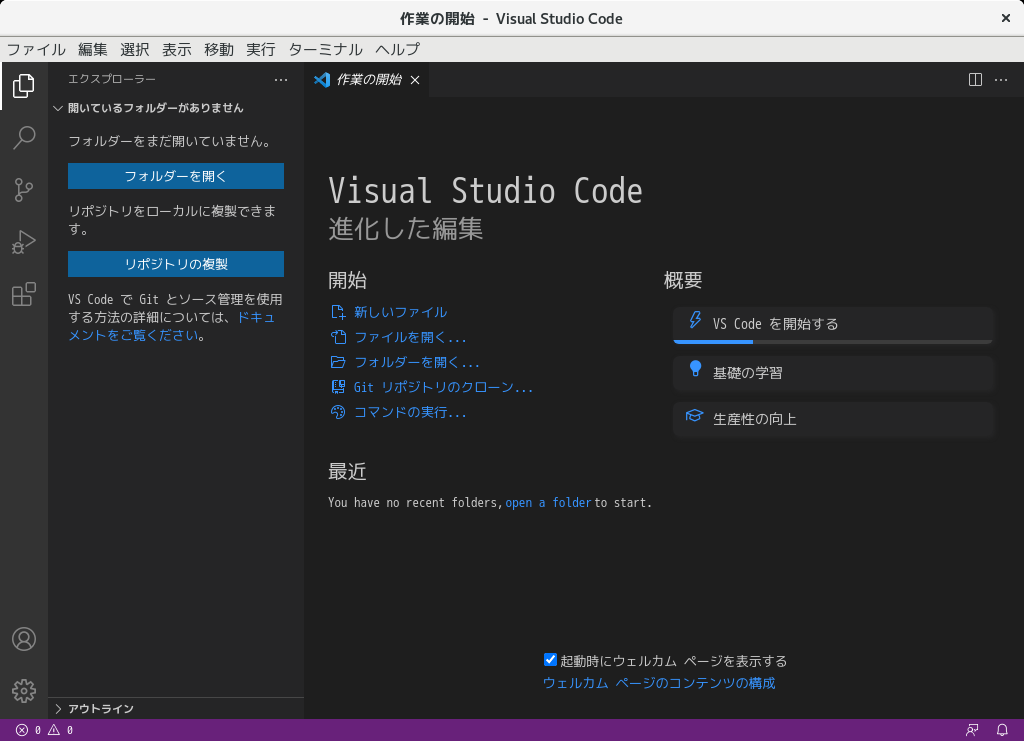Screen dimensions: 1024x741
Task: Click the open a folder link
Action: [x=548, y=503]
